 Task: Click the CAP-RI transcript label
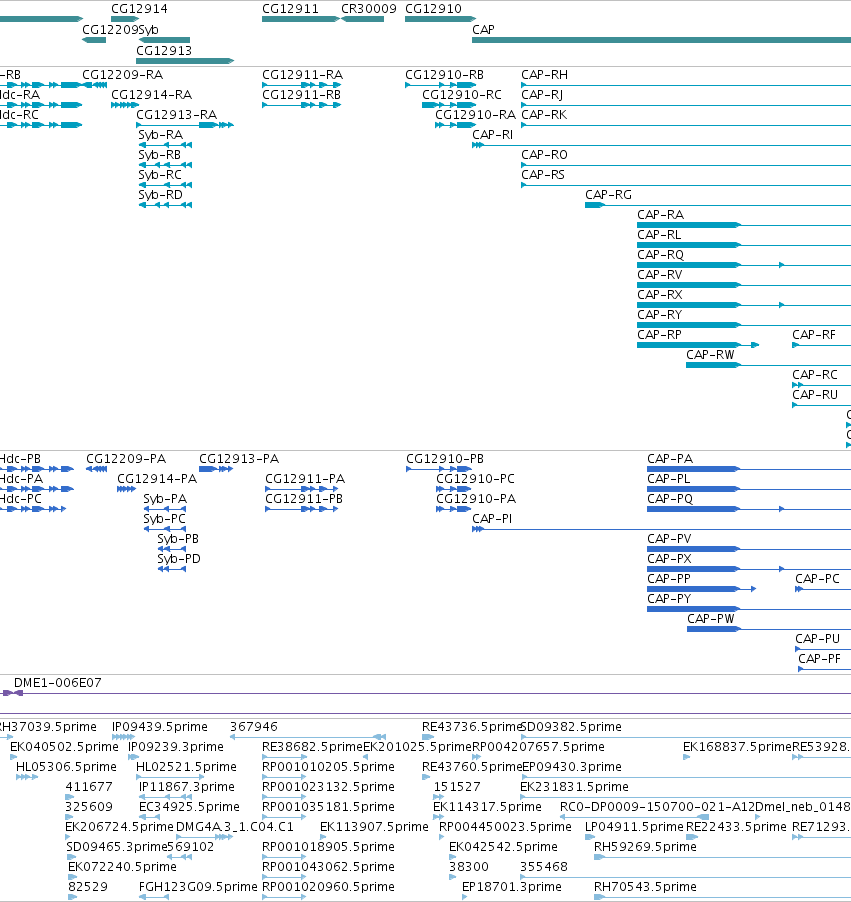[x=493, y=135]
